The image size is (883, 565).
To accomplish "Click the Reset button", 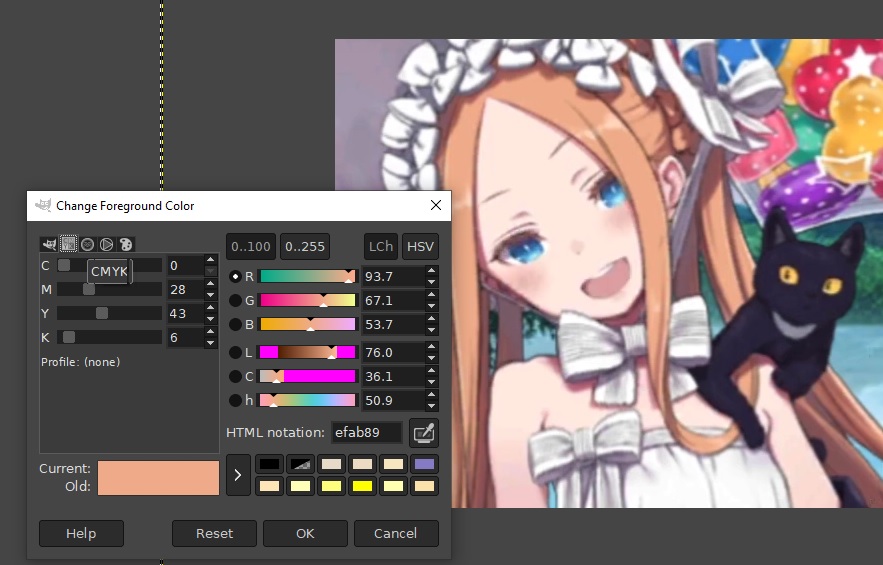I will (x=214, y=533).
